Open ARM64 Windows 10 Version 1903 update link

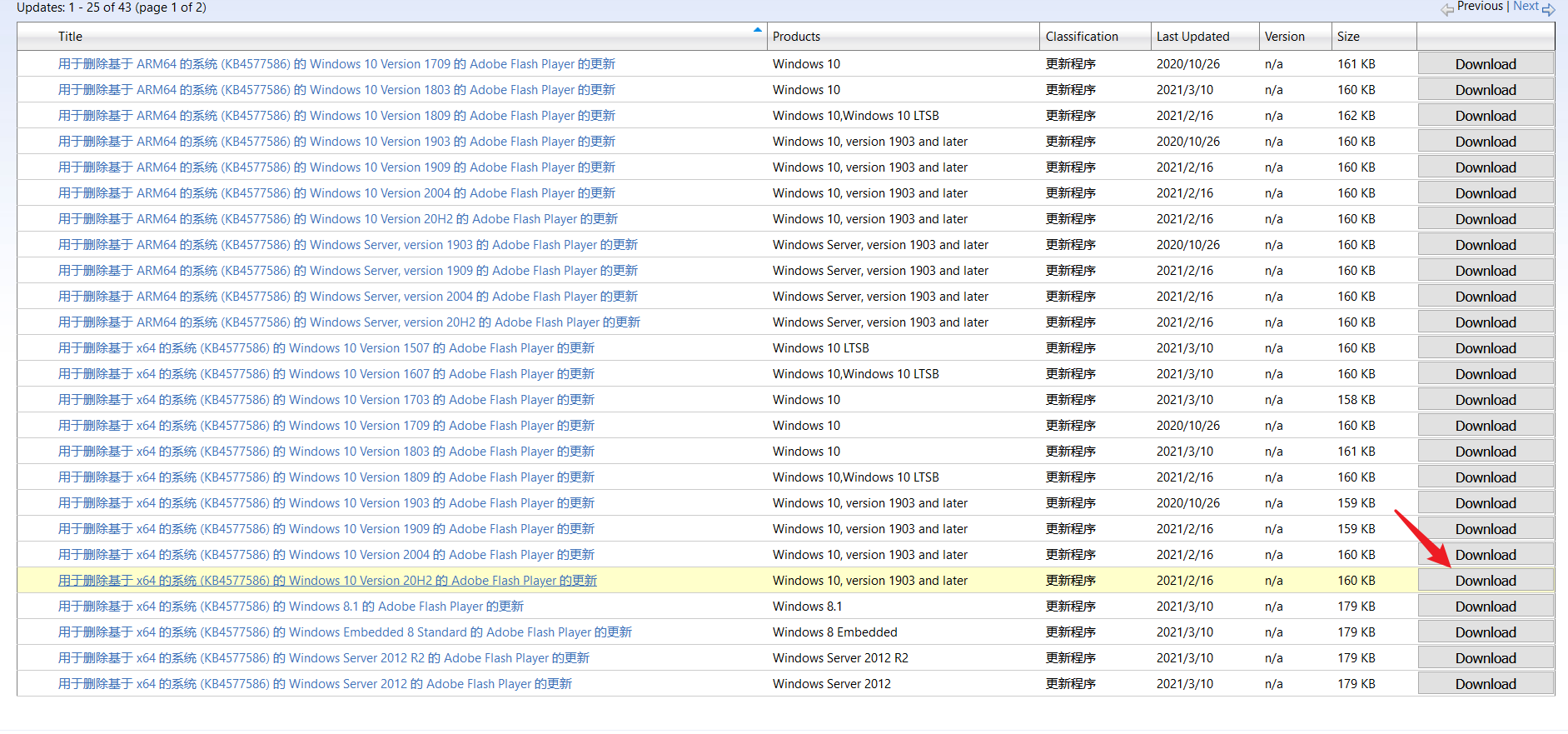[x=336, y=142]
